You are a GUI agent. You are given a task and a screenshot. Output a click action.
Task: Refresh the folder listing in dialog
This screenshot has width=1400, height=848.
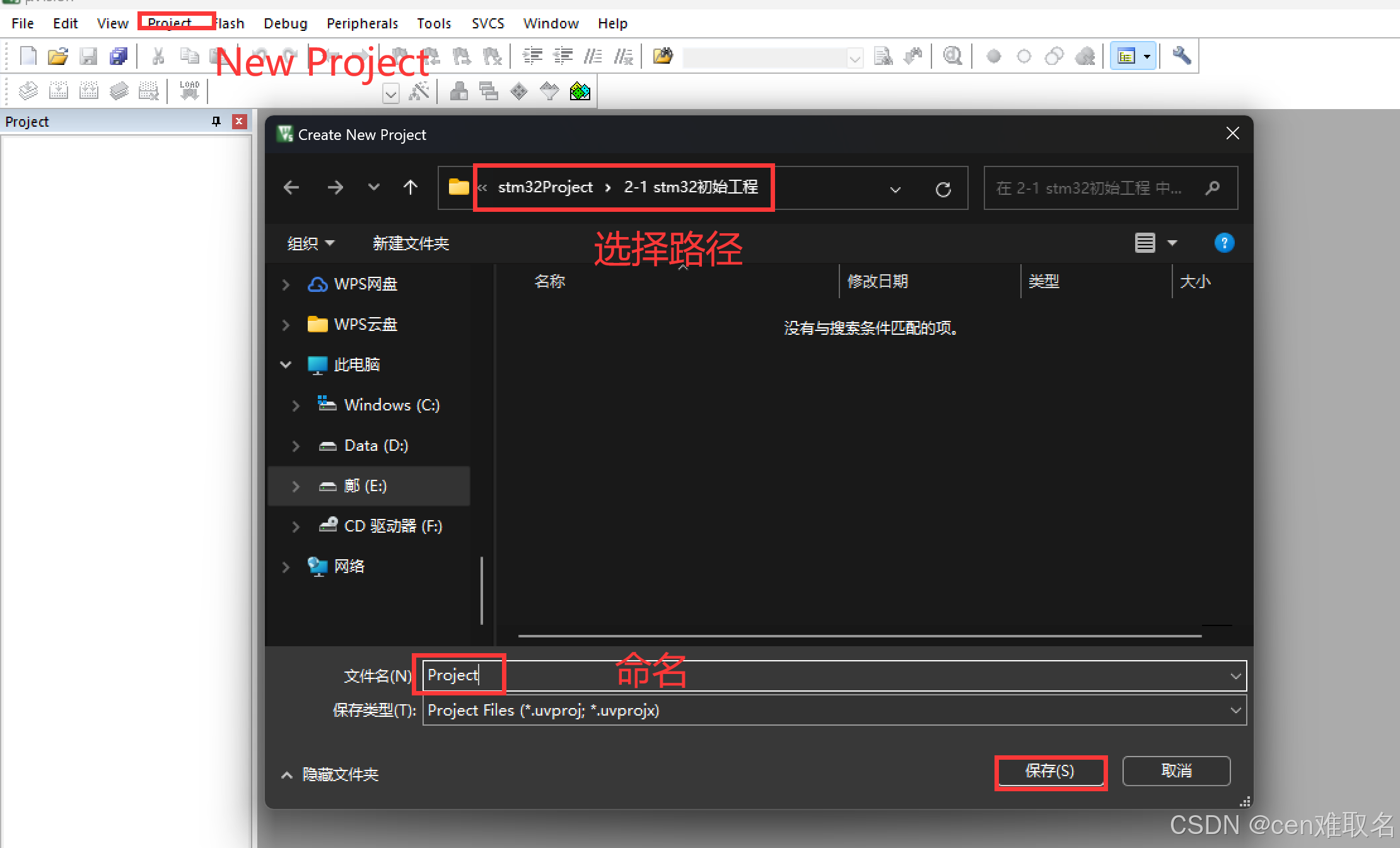(x=943, y=189)
